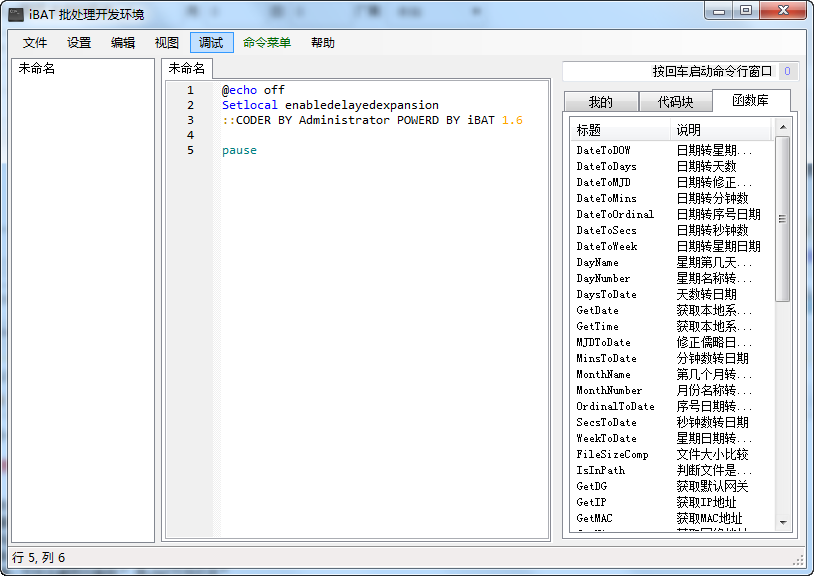Click the command line input field
The width and height of the screenshot is (814, 576).
tap(670, 72)
